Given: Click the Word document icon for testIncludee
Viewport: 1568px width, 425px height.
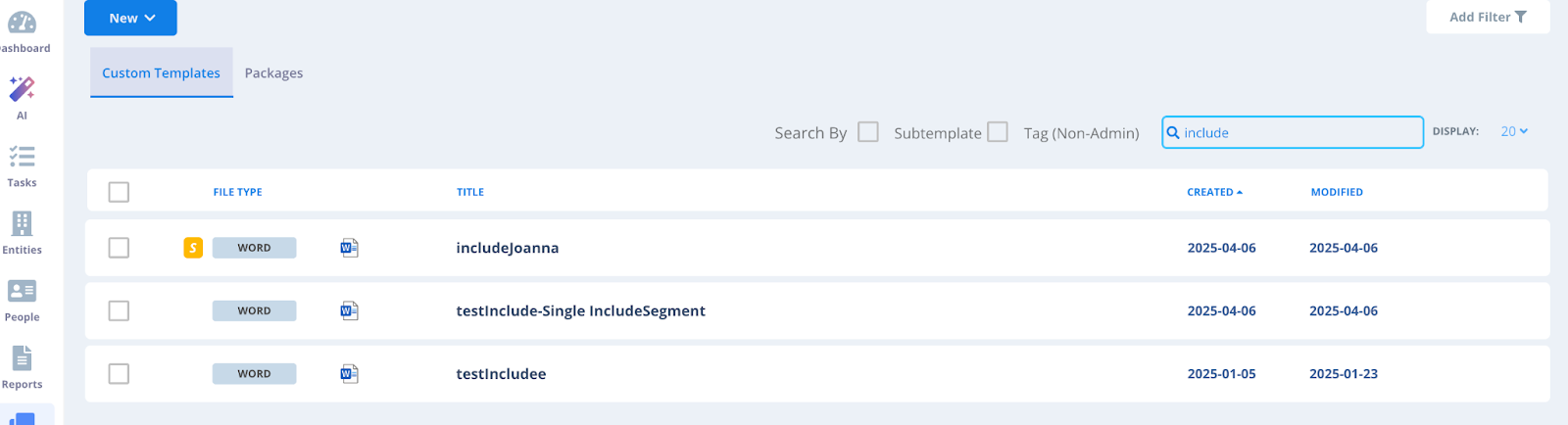Looking at the screenshot, I should pyautogui.click(x=349, y=373).
